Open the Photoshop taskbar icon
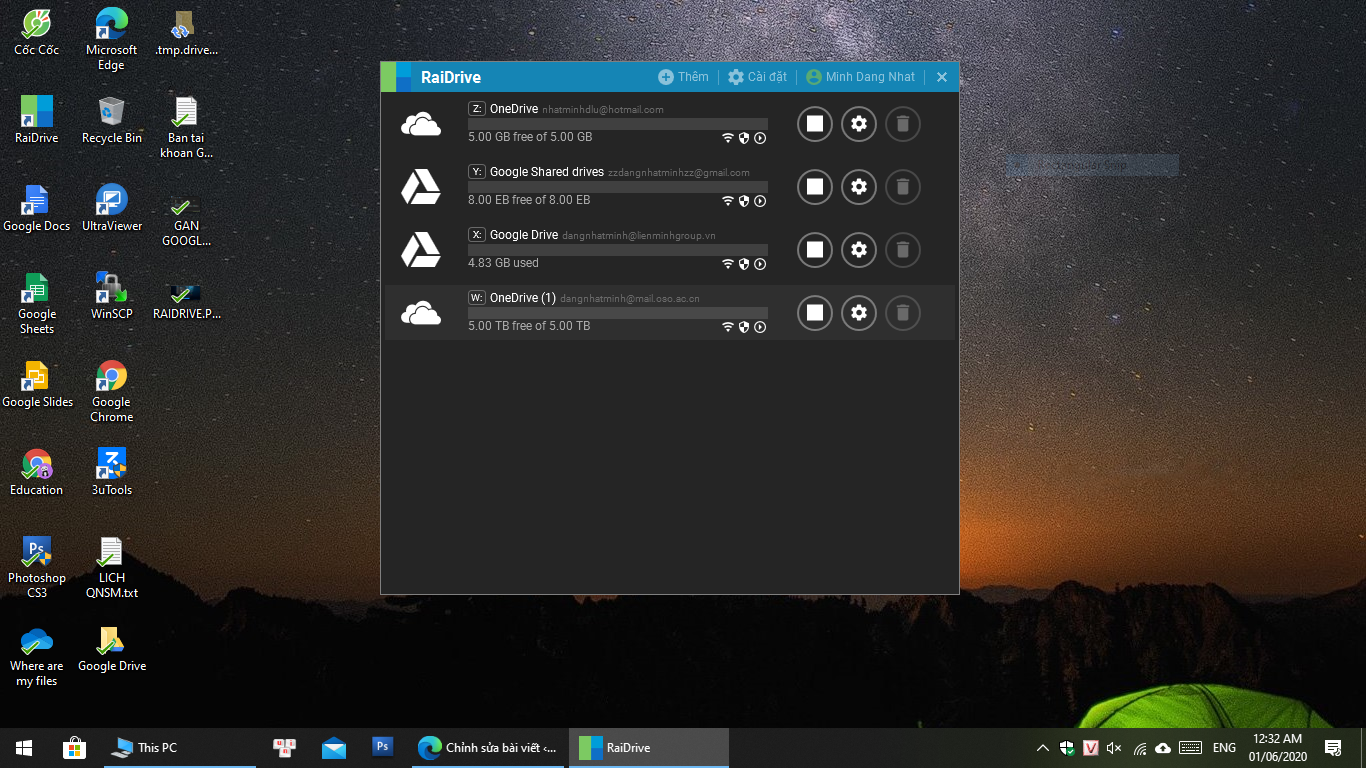The width and height of the screenshot is (1366, 768). [381, 747]
